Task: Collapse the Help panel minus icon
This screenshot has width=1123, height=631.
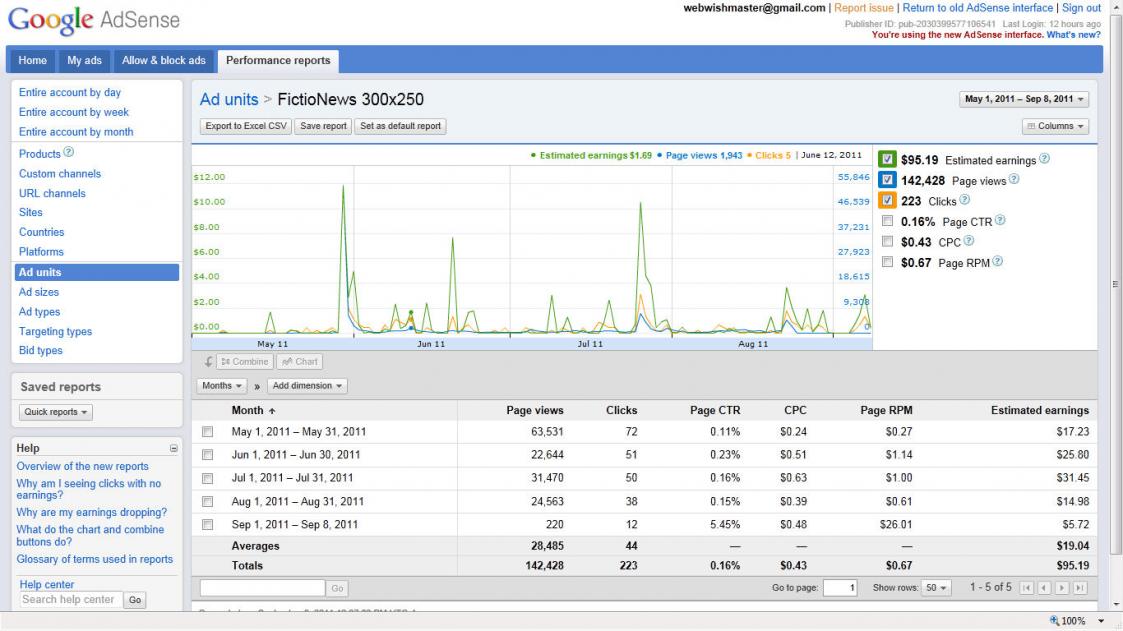Action: [174, 449]
